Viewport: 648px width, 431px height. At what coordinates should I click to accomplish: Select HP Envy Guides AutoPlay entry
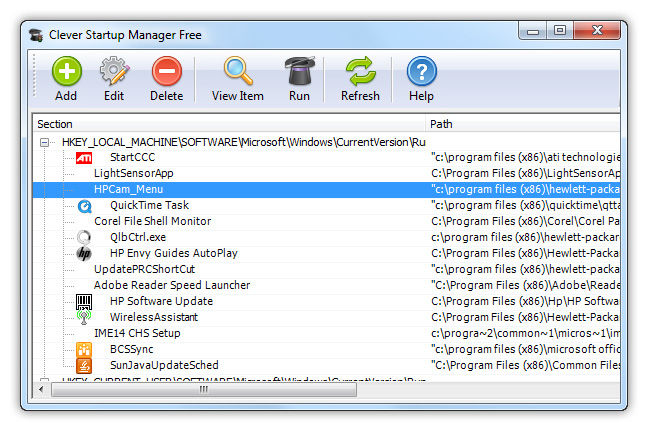coord(174,253)
